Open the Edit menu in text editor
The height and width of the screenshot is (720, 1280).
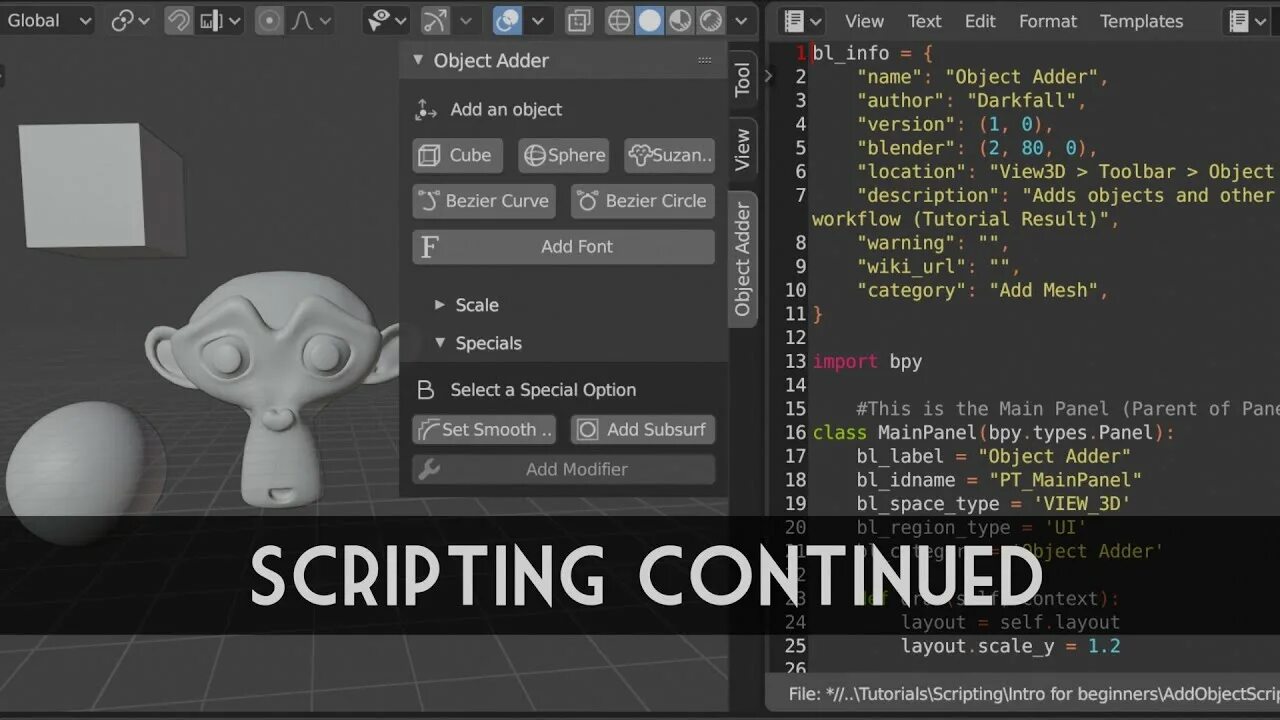[x=980, y=21]
